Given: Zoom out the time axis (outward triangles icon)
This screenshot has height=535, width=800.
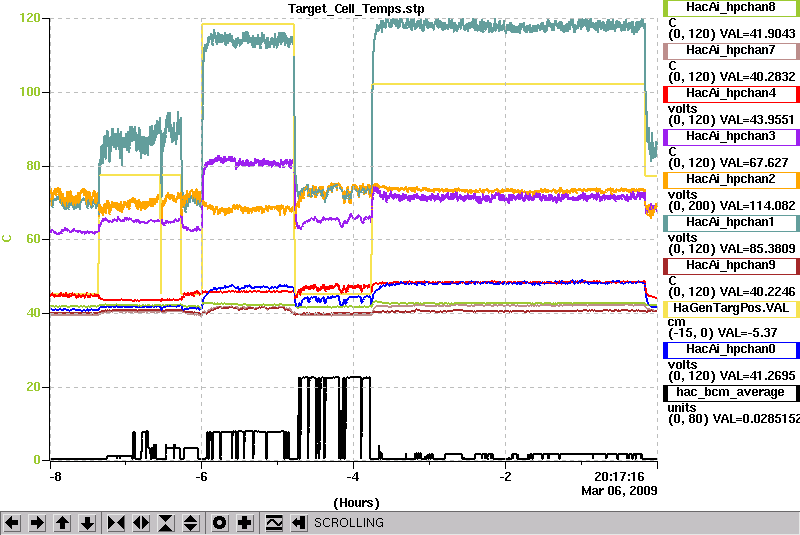Looking at the screenshot, I should coord(141,523).
